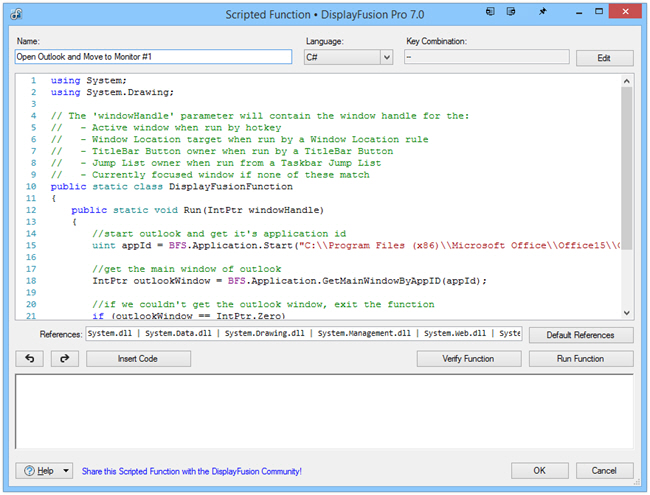Click the Verify Function button
Screen dimensions: 650x495
click(x=468, y=359)
